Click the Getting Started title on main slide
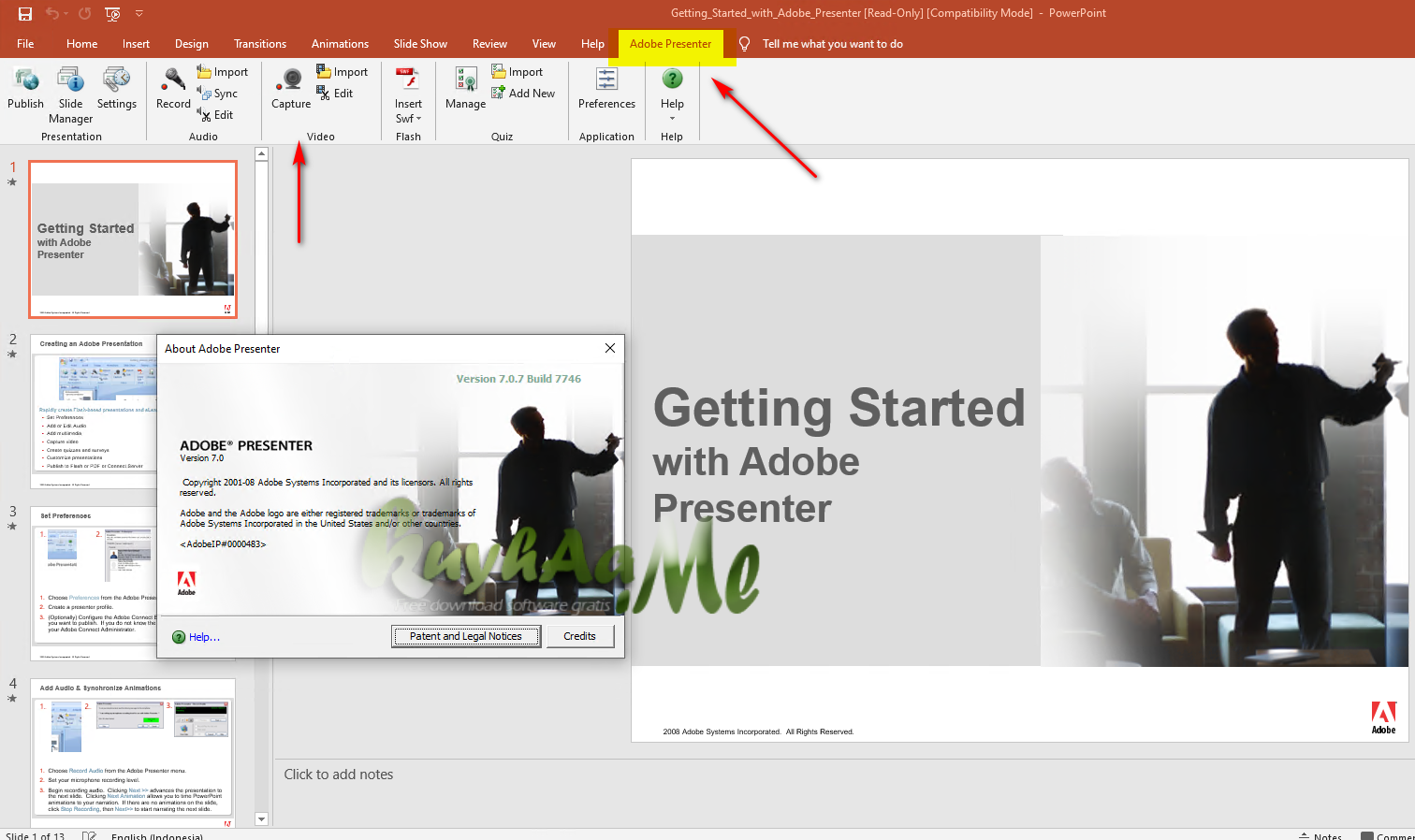This screenshot has height=840, width=1415. pyautogui.click(x=839, y=408)
